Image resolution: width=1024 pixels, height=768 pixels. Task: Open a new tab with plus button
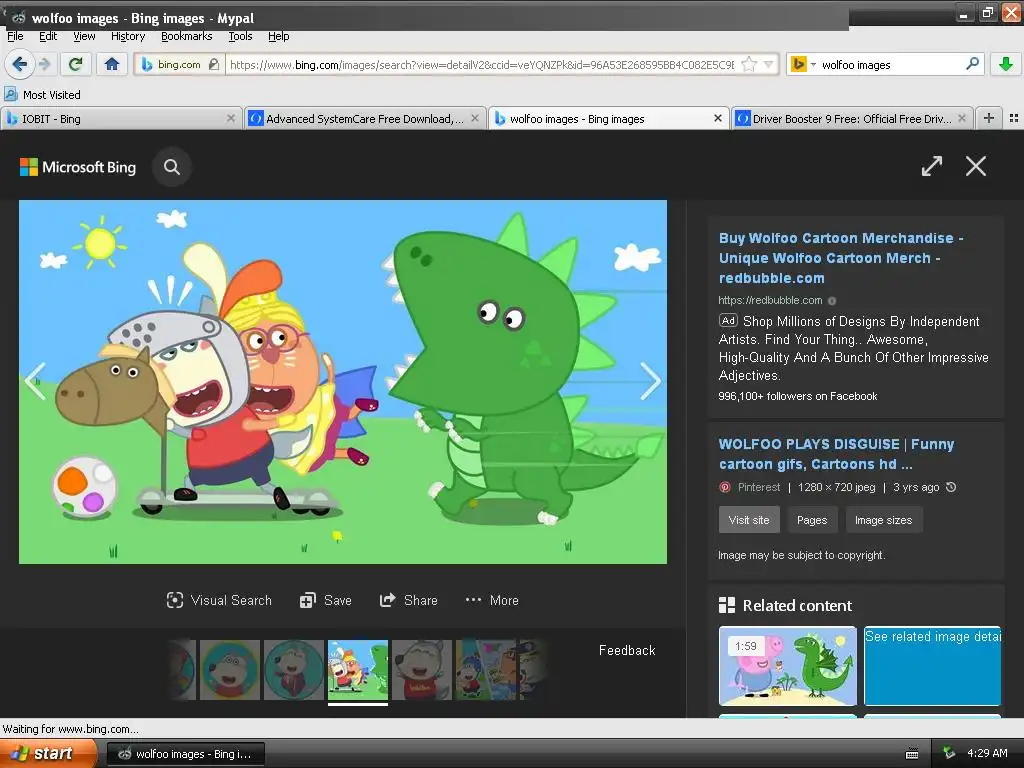coord(989,118)
